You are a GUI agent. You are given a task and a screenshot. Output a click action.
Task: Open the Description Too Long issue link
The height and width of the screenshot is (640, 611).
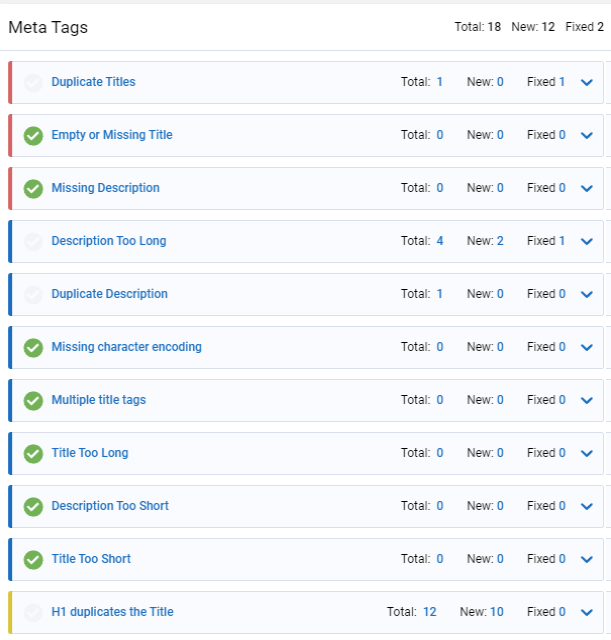click(109, 241)
